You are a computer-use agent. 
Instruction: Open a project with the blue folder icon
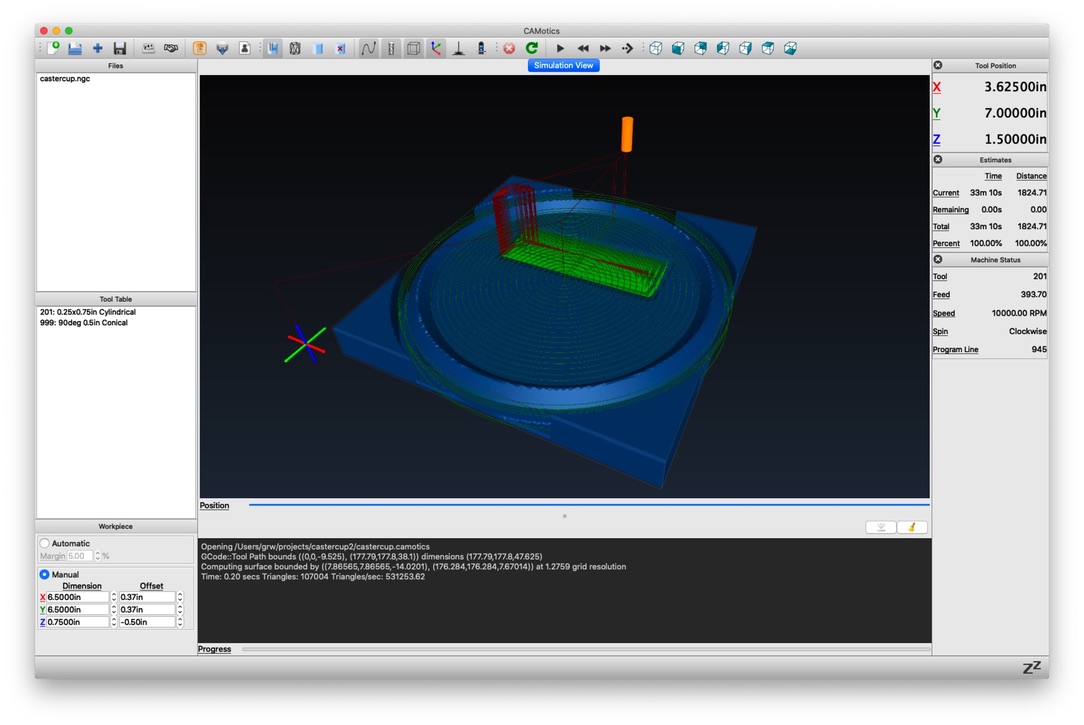pos(75,48)
